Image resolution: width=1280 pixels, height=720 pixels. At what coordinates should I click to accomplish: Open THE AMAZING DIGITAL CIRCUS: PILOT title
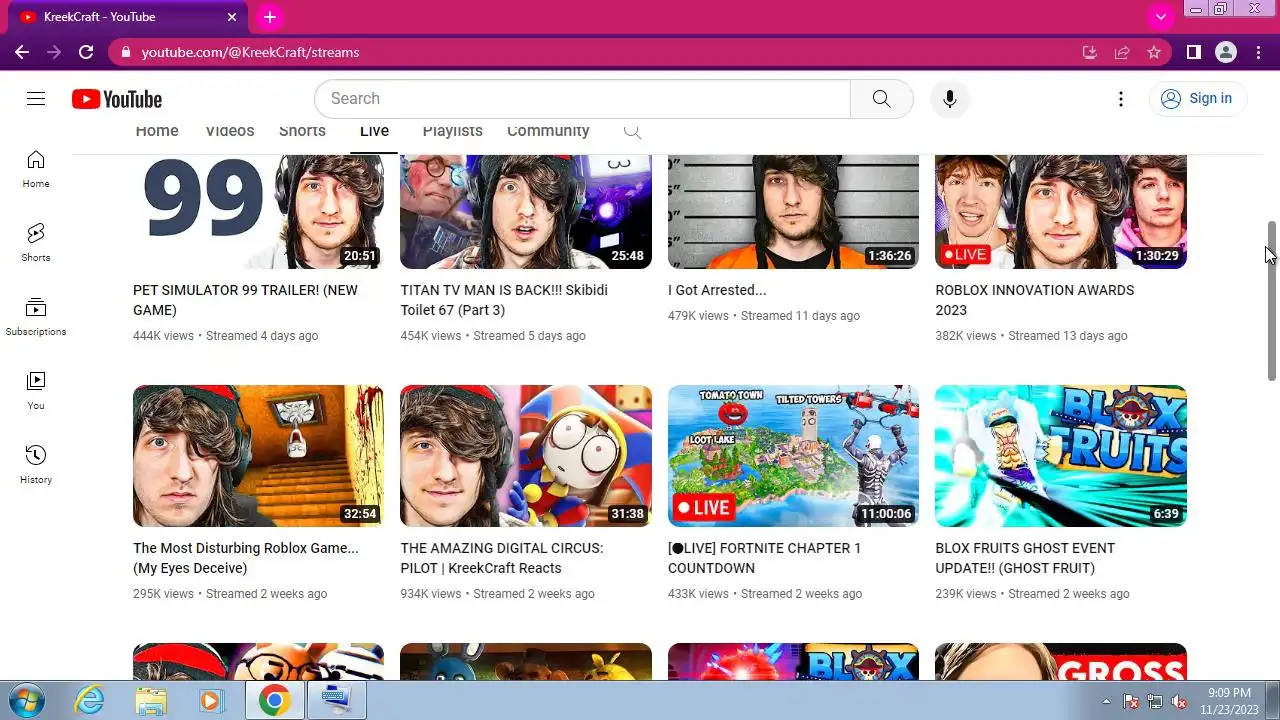pos(502,558)
